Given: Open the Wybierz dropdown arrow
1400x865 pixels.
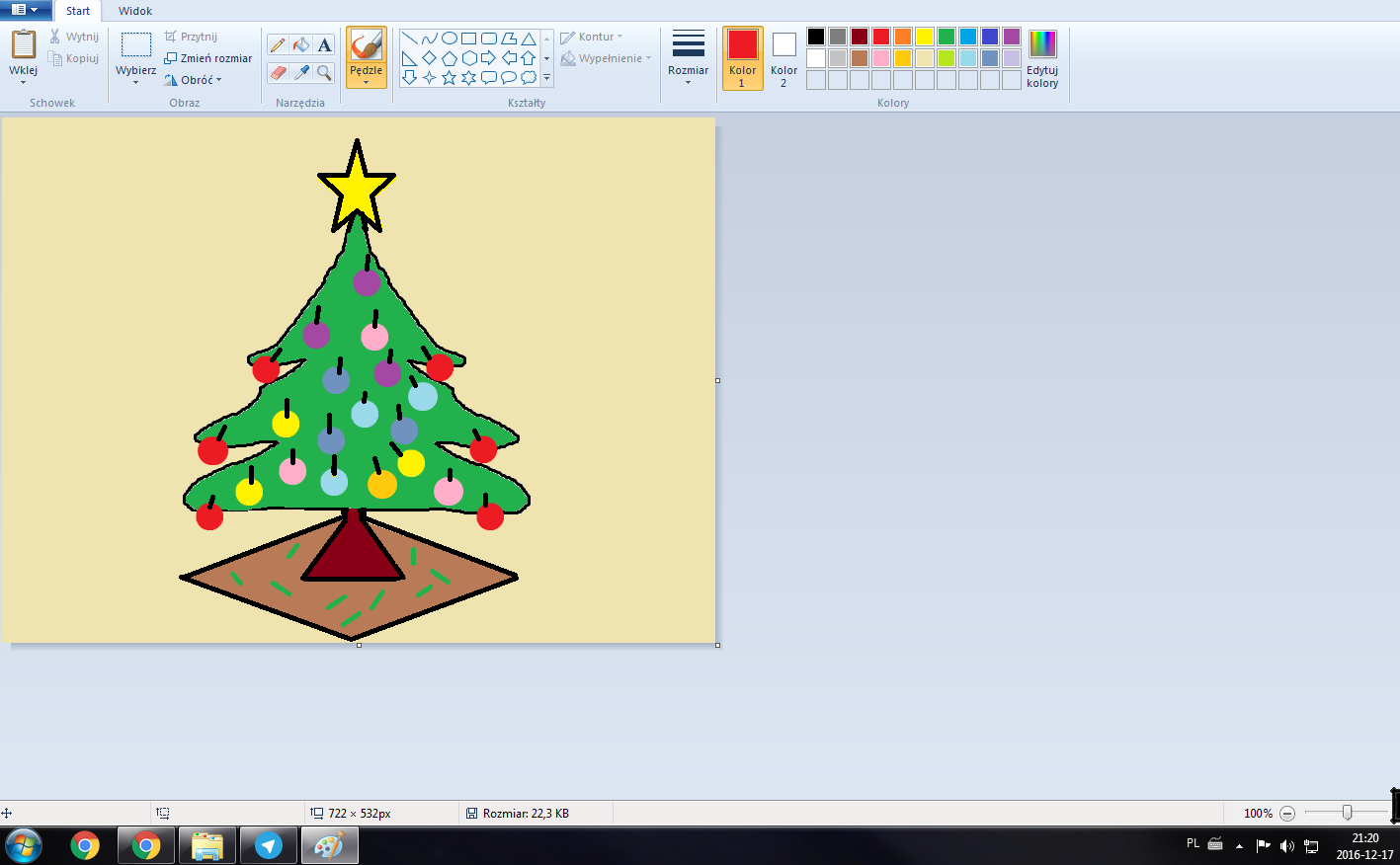Looking at the screenshot, I should (136, 83).
